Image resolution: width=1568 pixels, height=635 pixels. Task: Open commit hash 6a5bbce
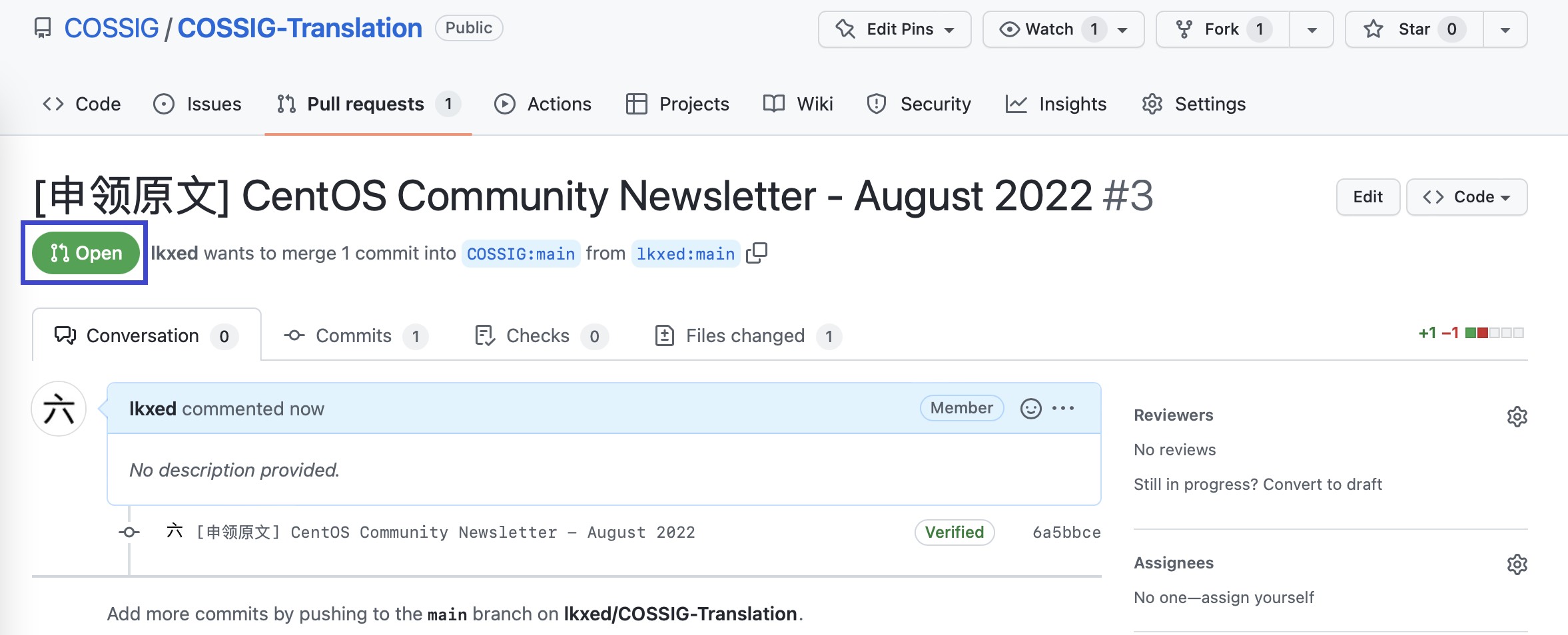(1066, 532)
